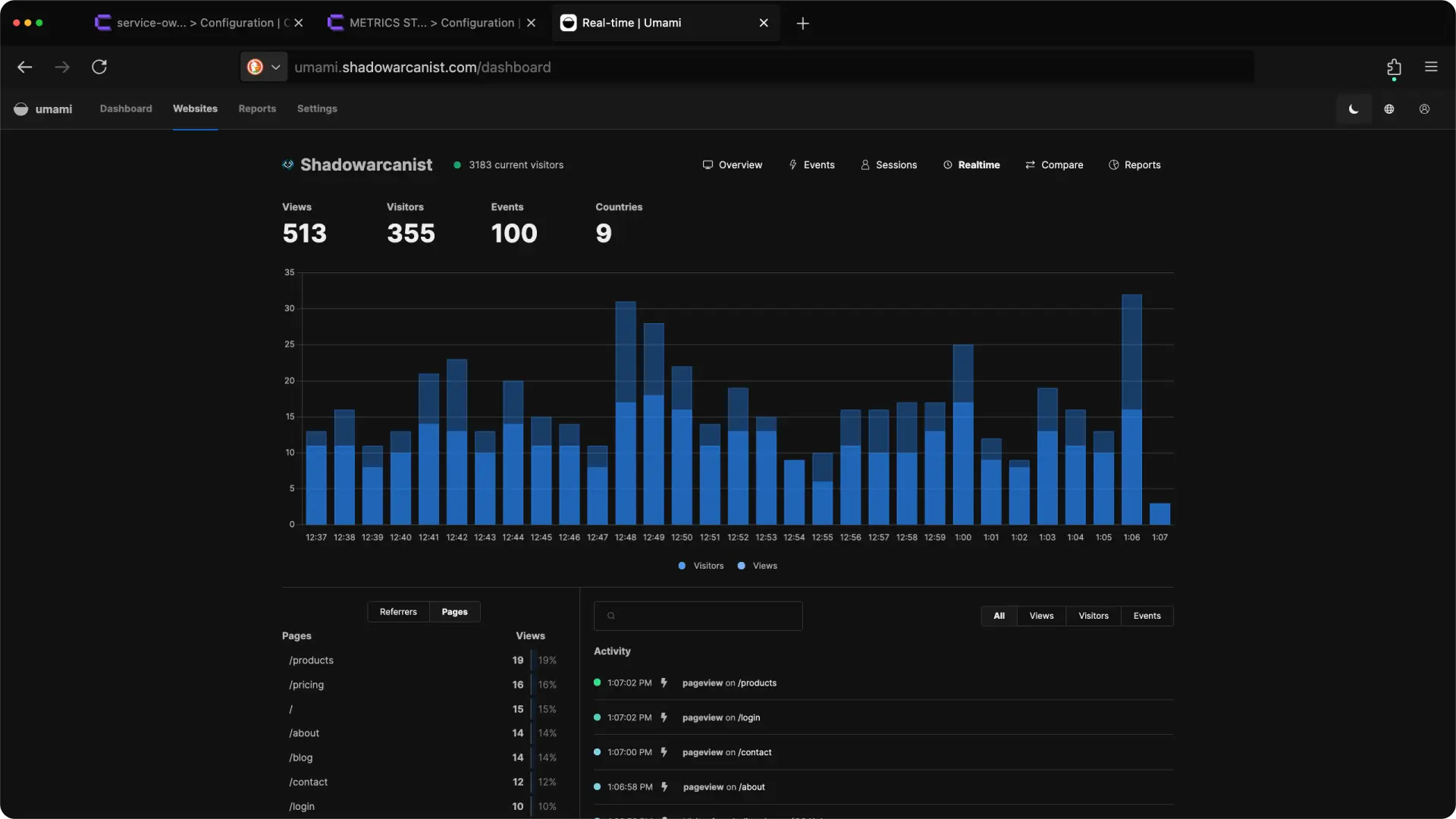
Task: Filter activity by Visitors
Action: 1093,617
